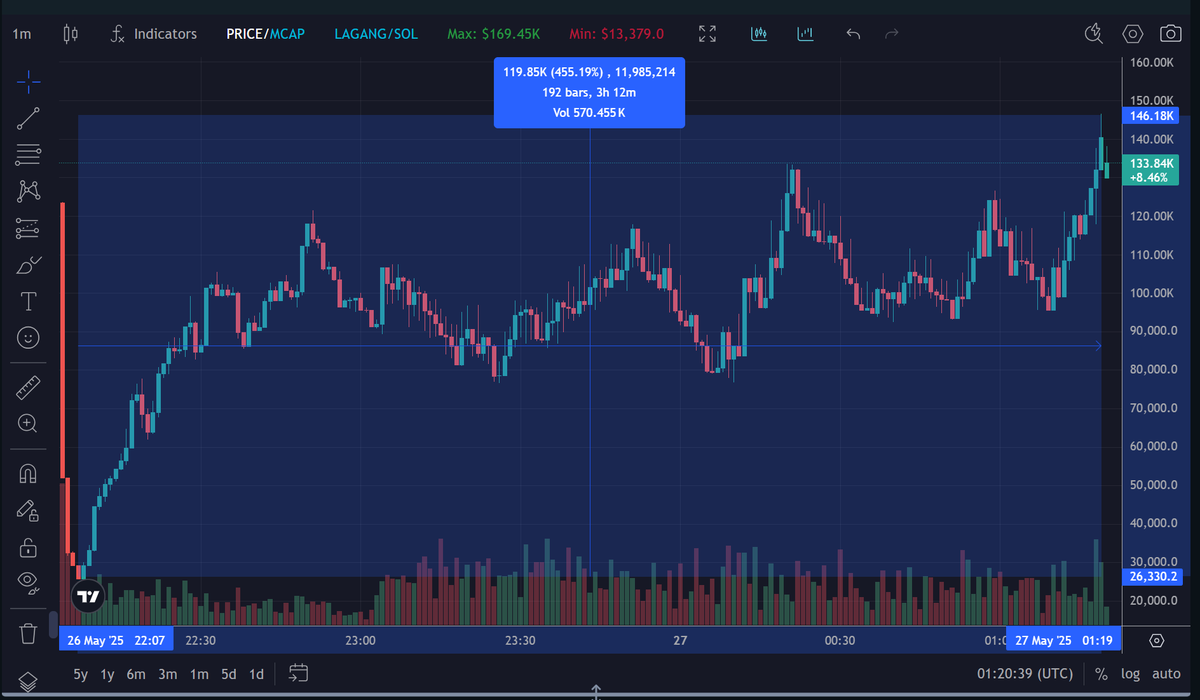Viewport: 1200px width, 700px height.
Task: Click the trash remove drawings icon
Action: tap(28, 632)
